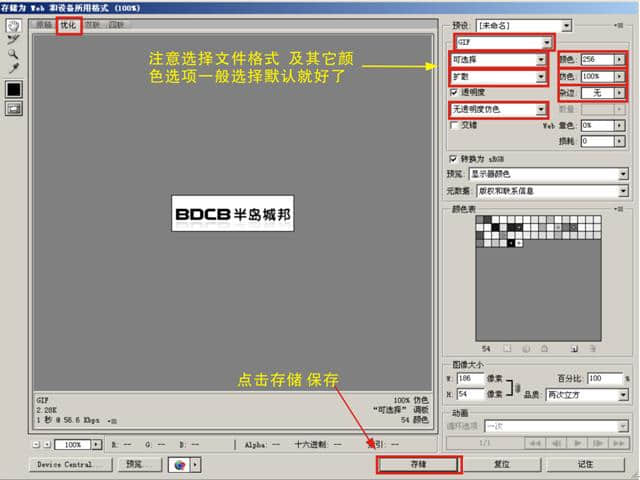Enable the 交错 interlaced checkbox
Screen dimensions: 640x480
coord(456,125)
